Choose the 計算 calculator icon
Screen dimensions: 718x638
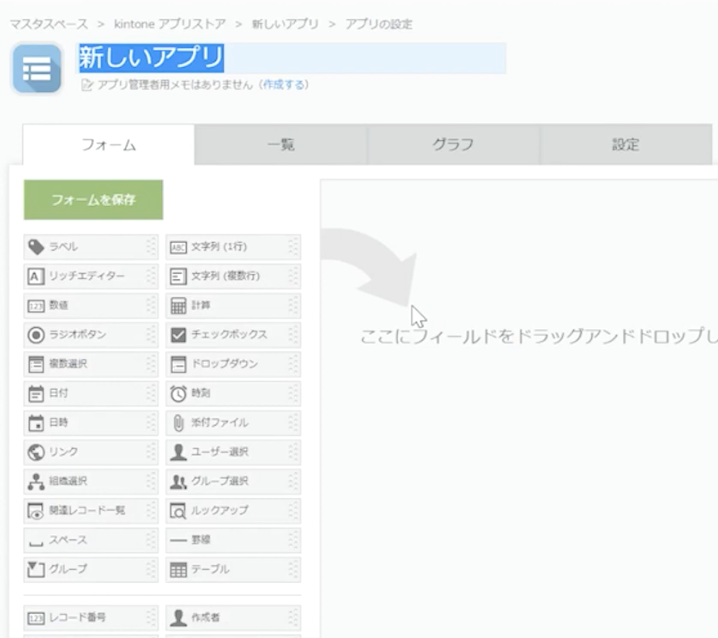(x=178, y=305)
